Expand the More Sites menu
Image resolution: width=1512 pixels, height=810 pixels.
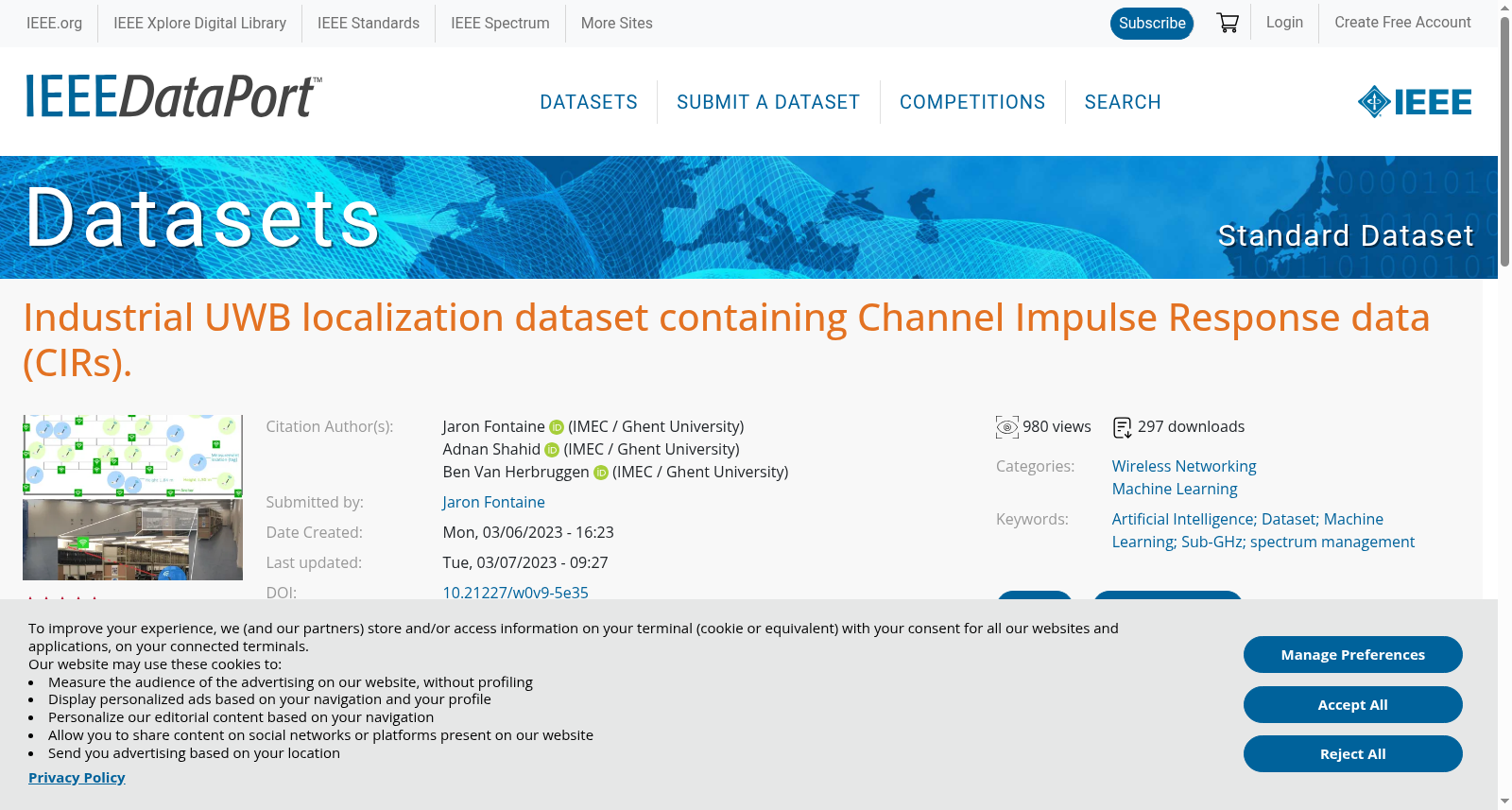click(x=616, y=23)
